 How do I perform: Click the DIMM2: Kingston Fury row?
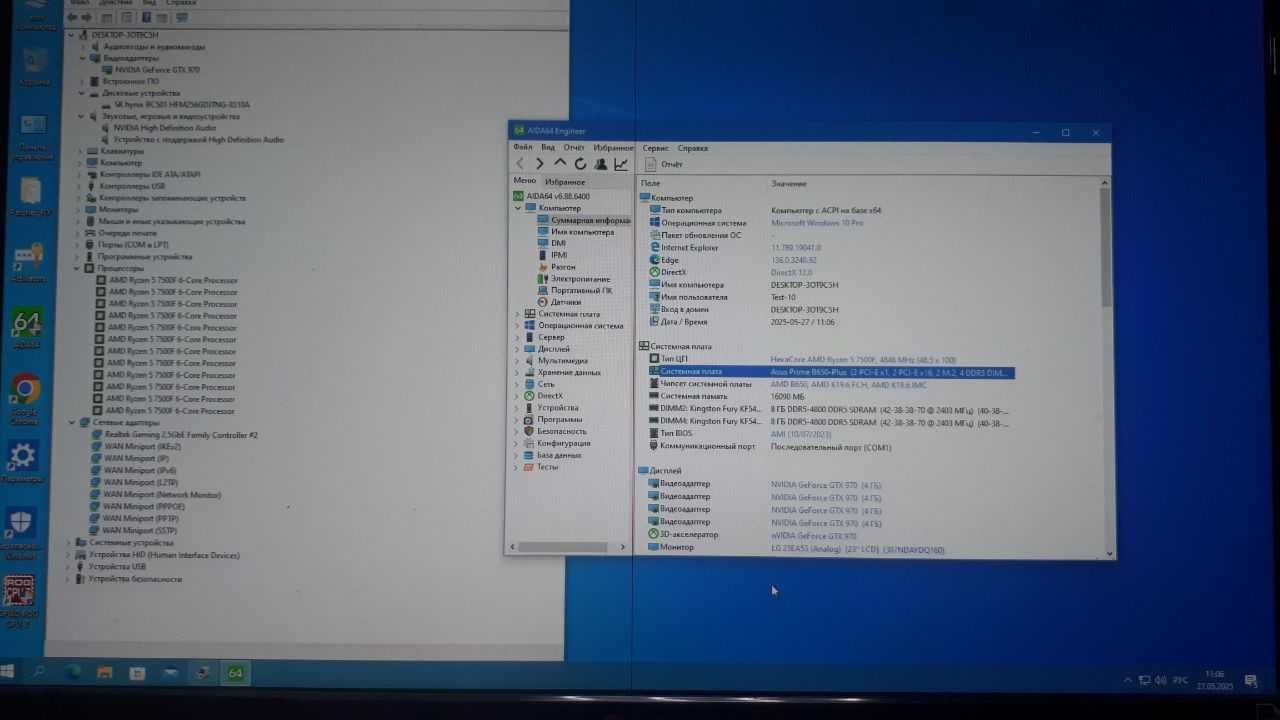[830, 409]
